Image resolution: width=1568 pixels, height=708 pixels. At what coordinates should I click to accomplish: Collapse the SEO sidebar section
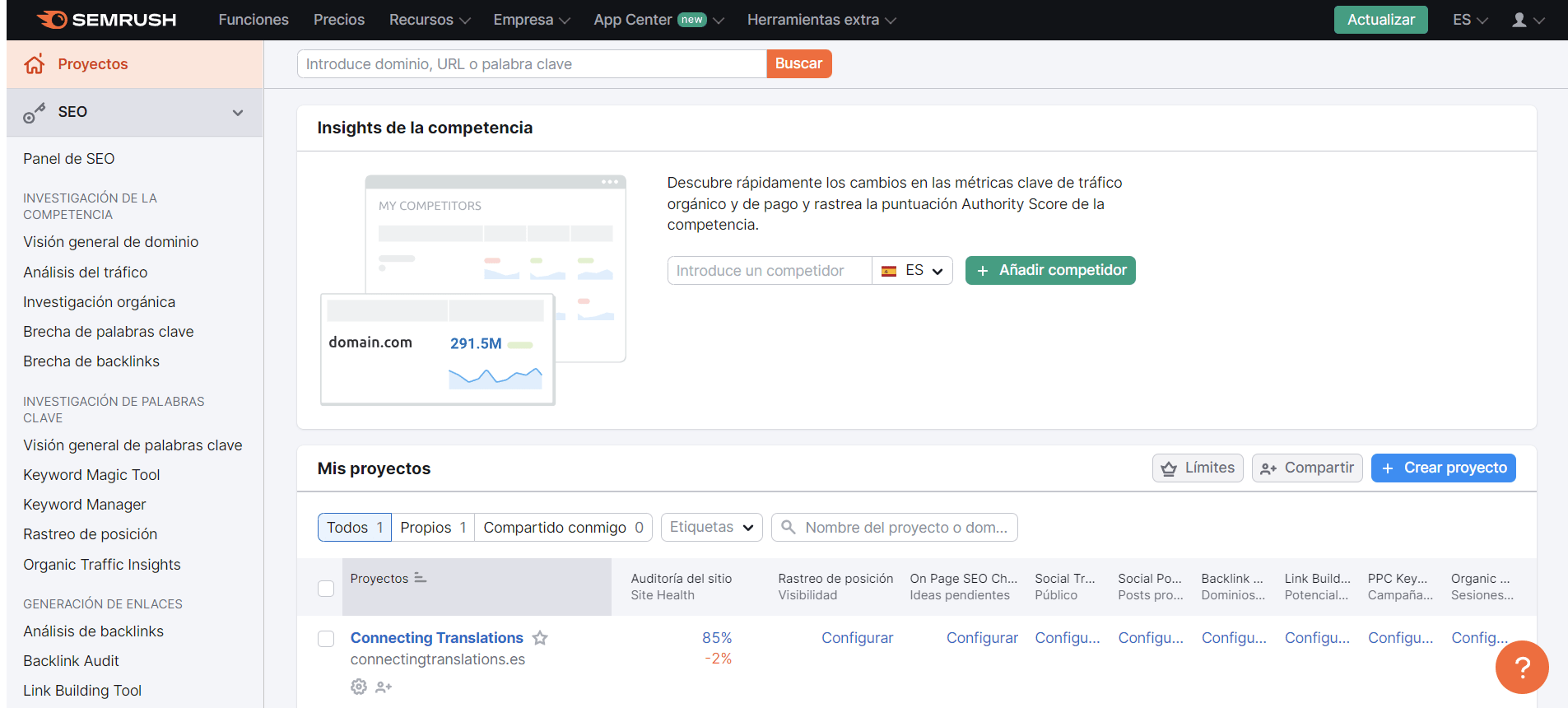pos(238,113)
